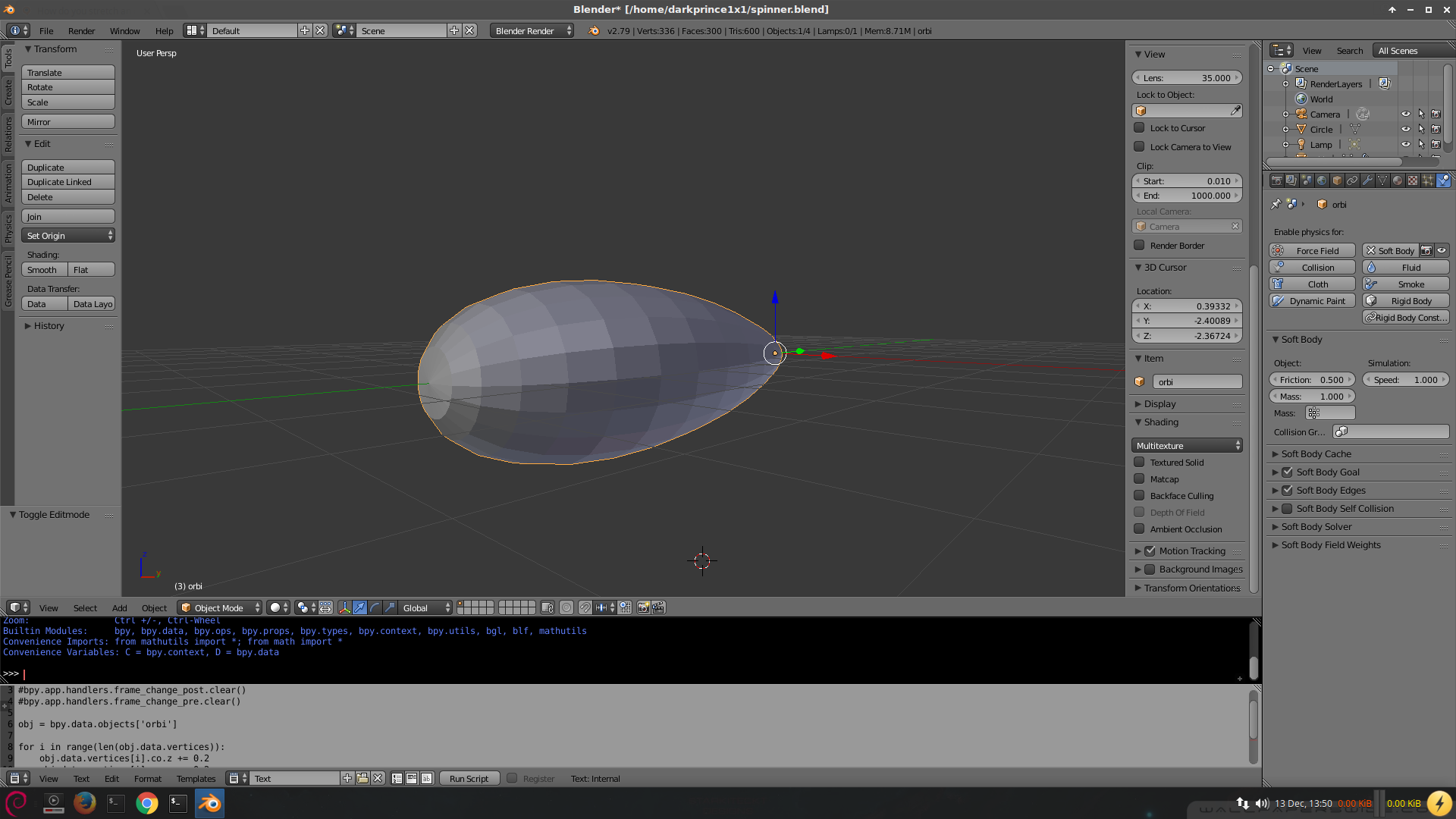Screen dimensions: 1456x819
Task: Open the World properties globe tab
Action: [1322, 180]
